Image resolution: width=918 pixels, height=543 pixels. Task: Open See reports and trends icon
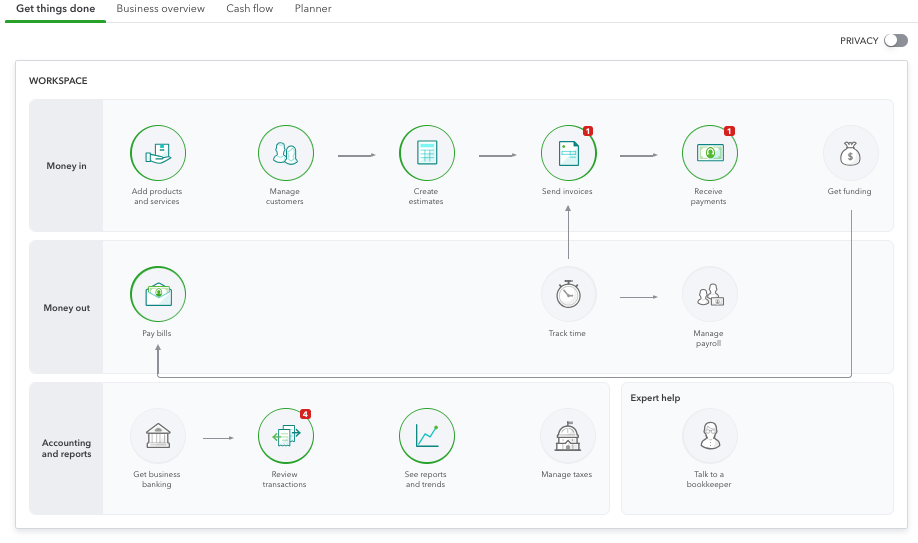[427, 436]
